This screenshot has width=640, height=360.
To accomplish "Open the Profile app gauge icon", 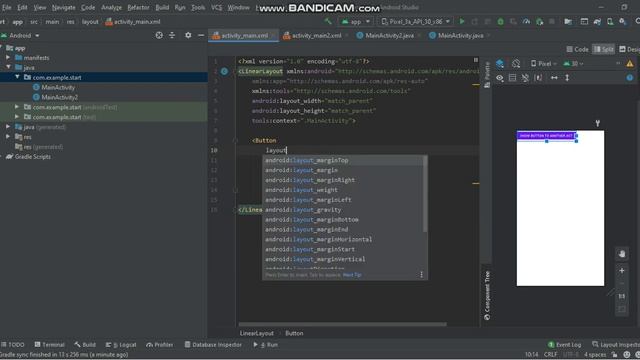I will 527,22.
